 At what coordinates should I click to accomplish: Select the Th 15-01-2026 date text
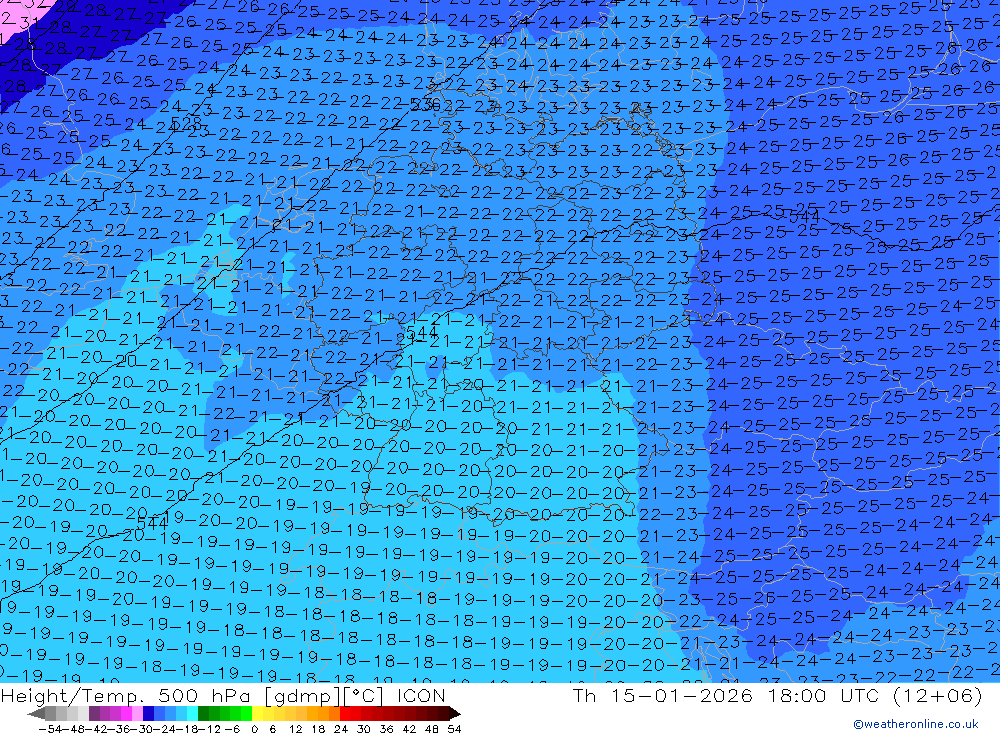663,695
